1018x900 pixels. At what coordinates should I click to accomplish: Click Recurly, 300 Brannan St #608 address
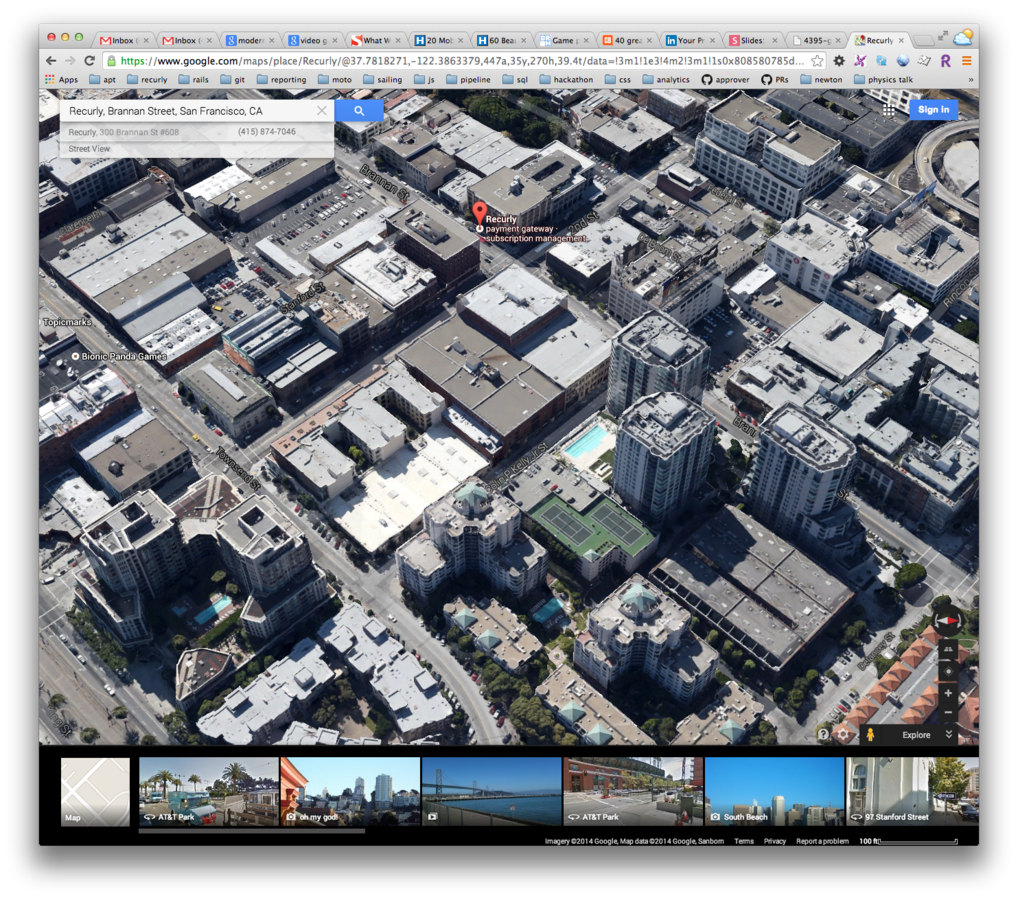[x=123, y=132]
